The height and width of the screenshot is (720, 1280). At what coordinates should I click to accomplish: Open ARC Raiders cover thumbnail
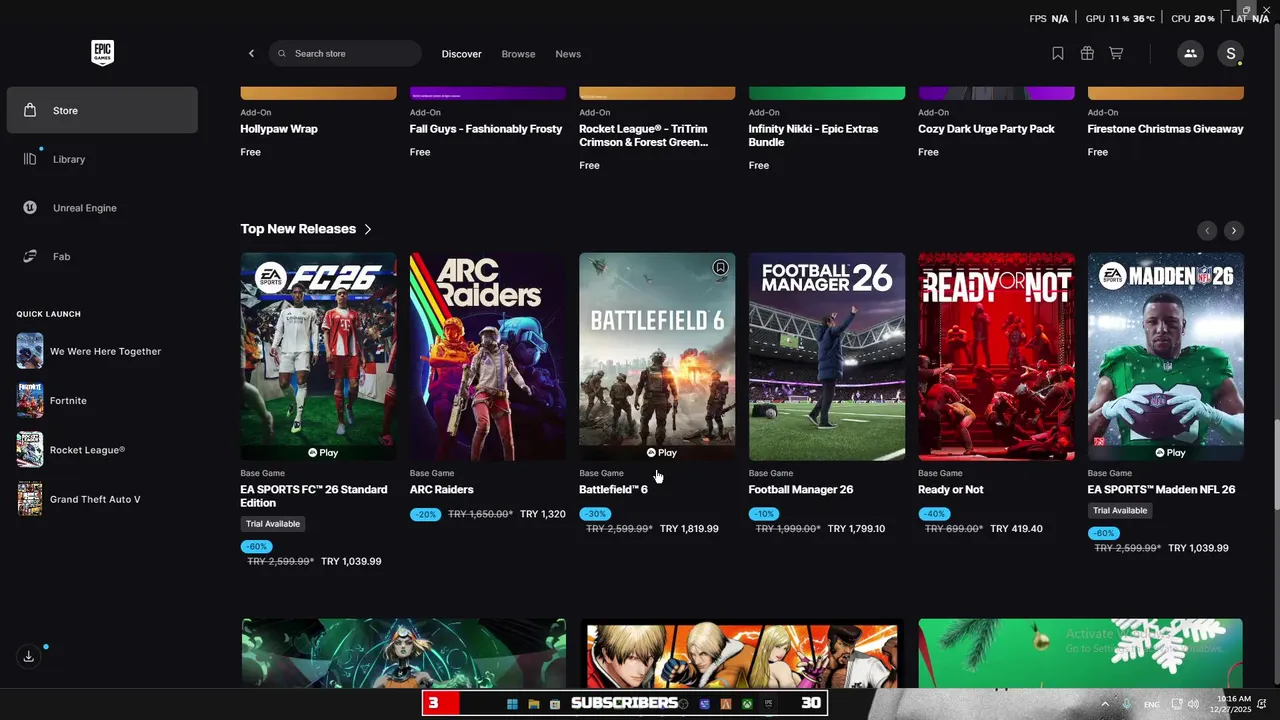tap(487, 356)
